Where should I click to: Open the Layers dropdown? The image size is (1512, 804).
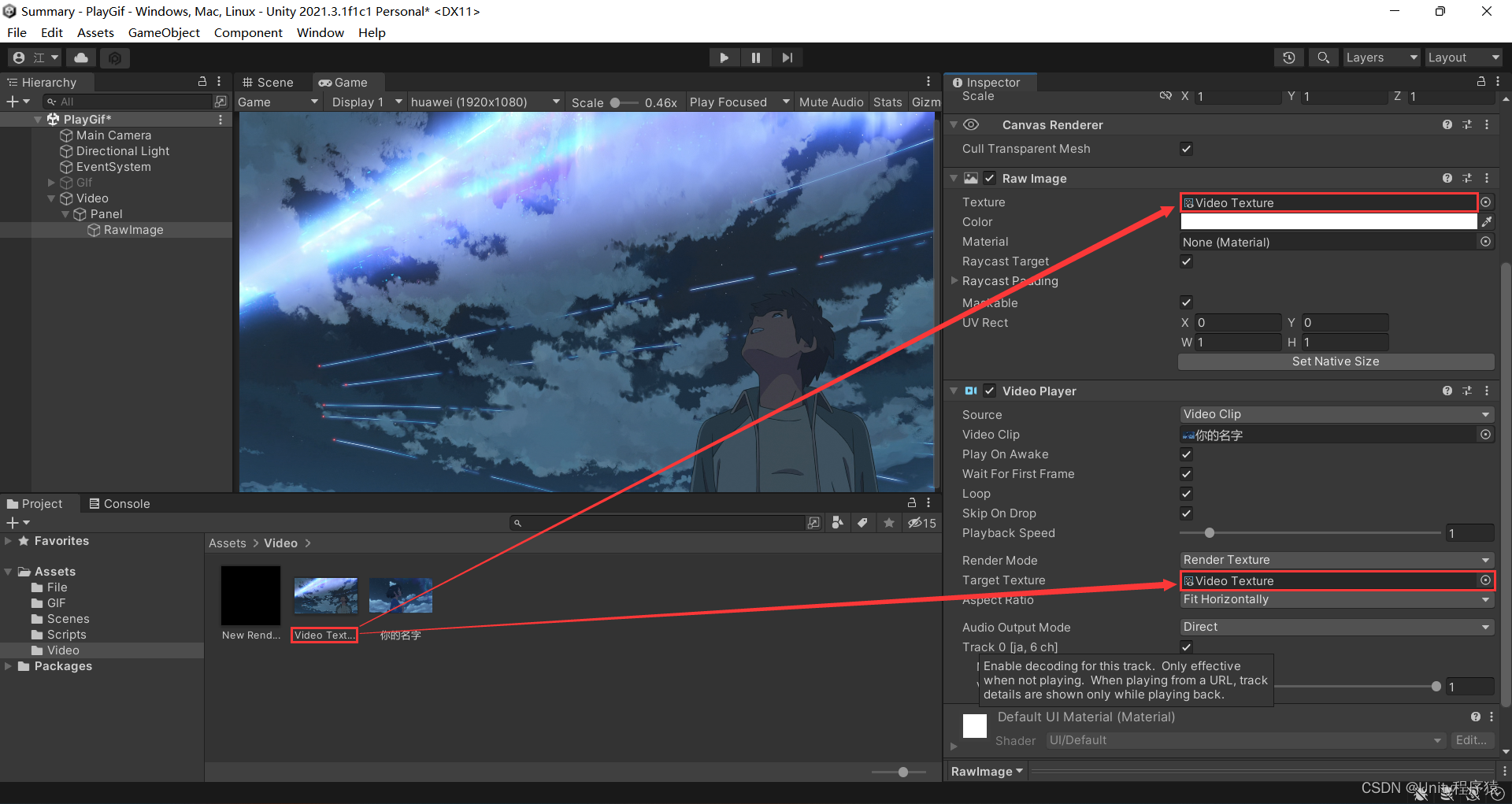click(1381, 57)
